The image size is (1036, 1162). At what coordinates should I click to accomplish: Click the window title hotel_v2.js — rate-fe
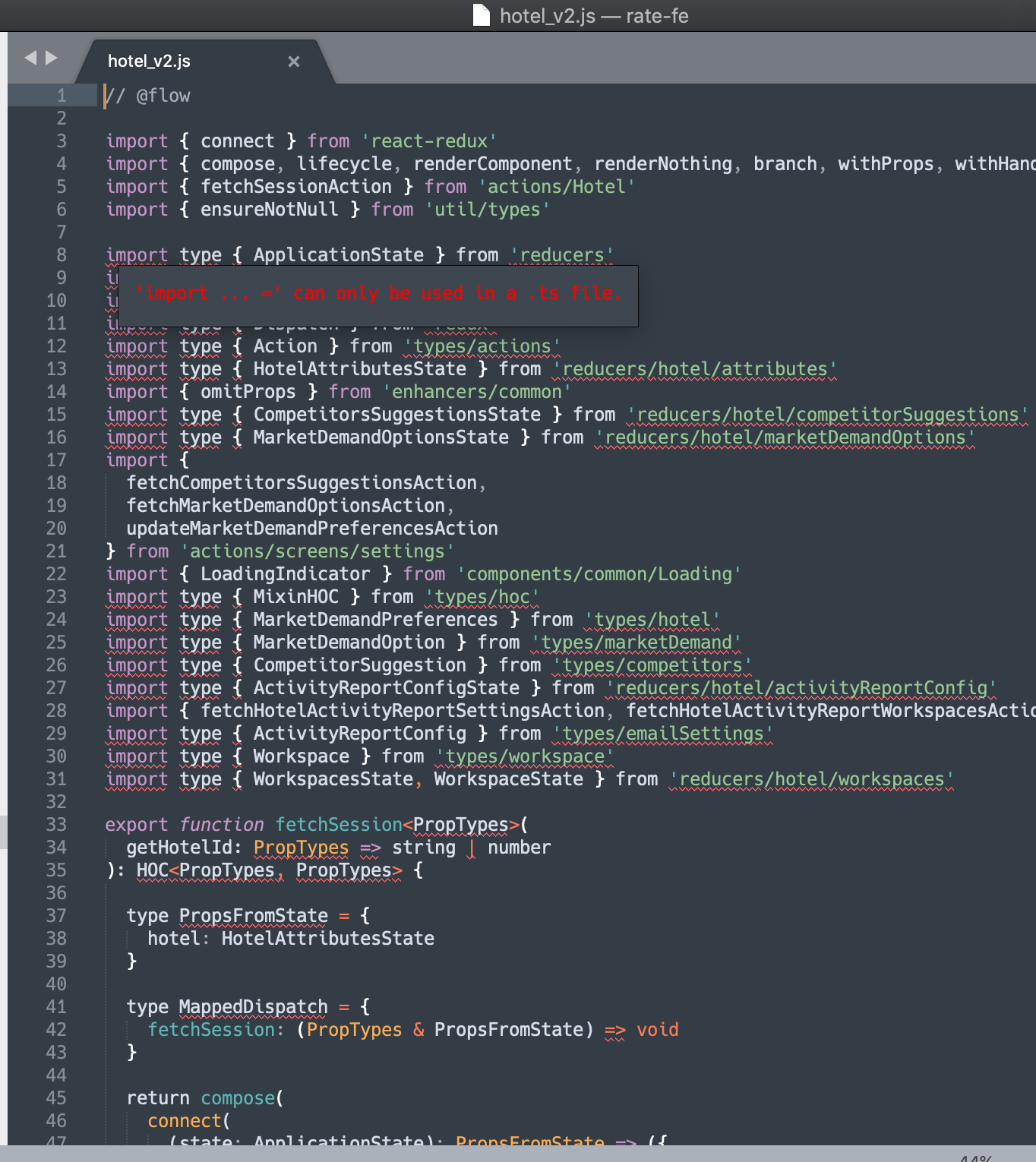593,16
